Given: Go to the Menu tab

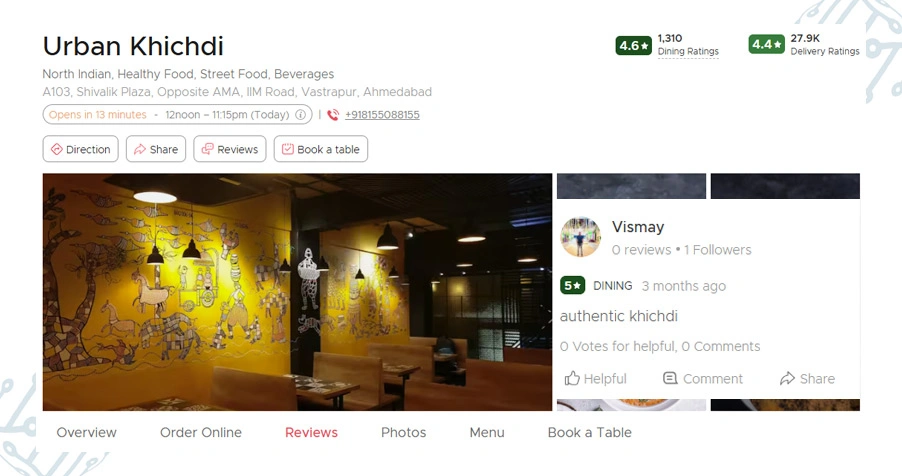Looking at the screenshot, I should click(x=487, y=432).
